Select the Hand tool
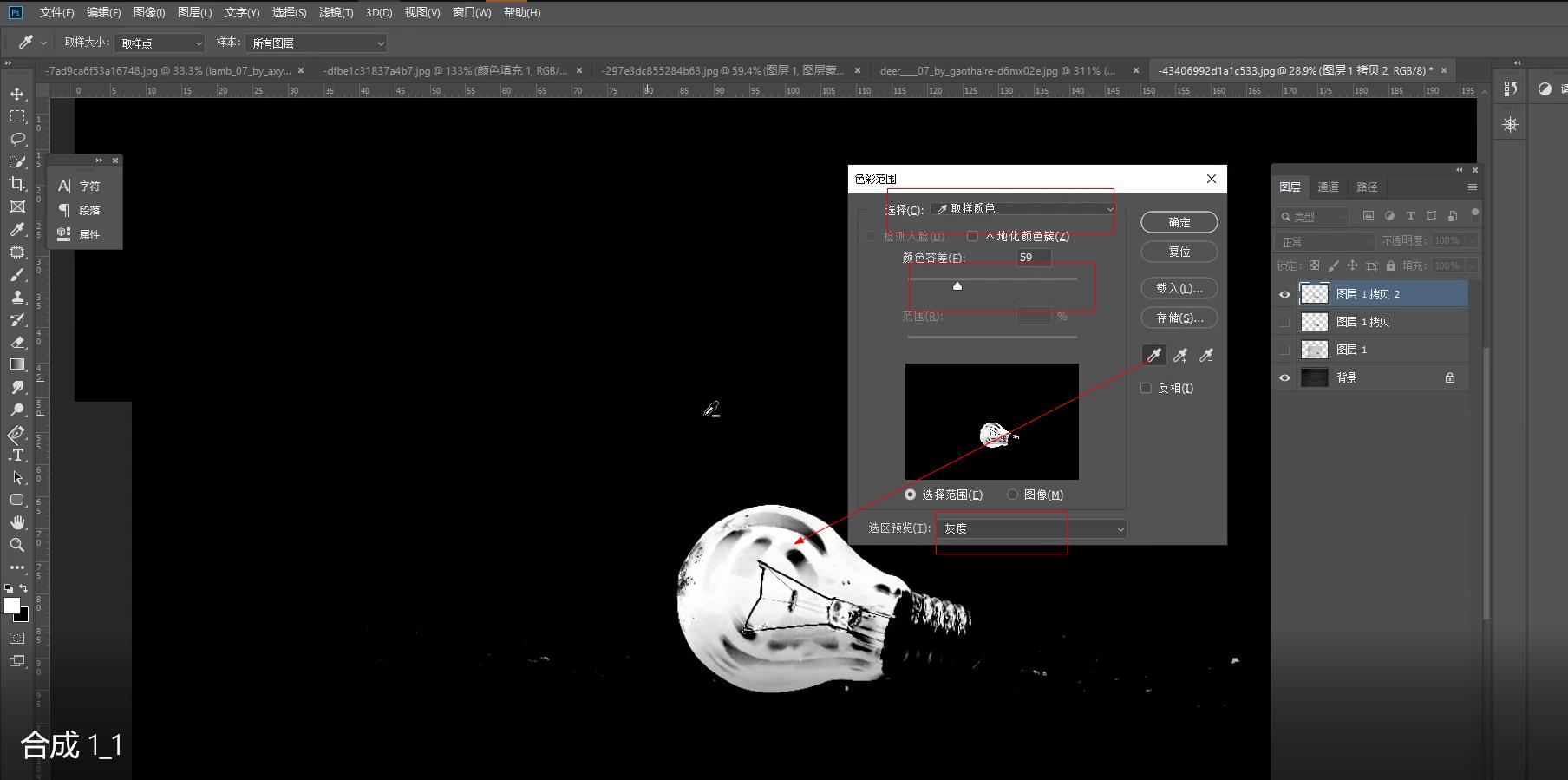 pos(17,522)
